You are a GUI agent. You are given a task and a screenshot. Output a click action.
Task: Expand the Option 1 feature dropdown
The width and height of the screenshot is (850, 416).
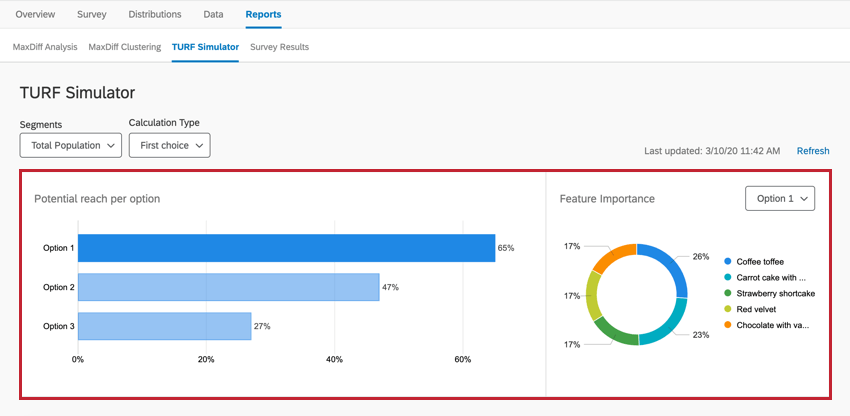[x=780, y=199]
